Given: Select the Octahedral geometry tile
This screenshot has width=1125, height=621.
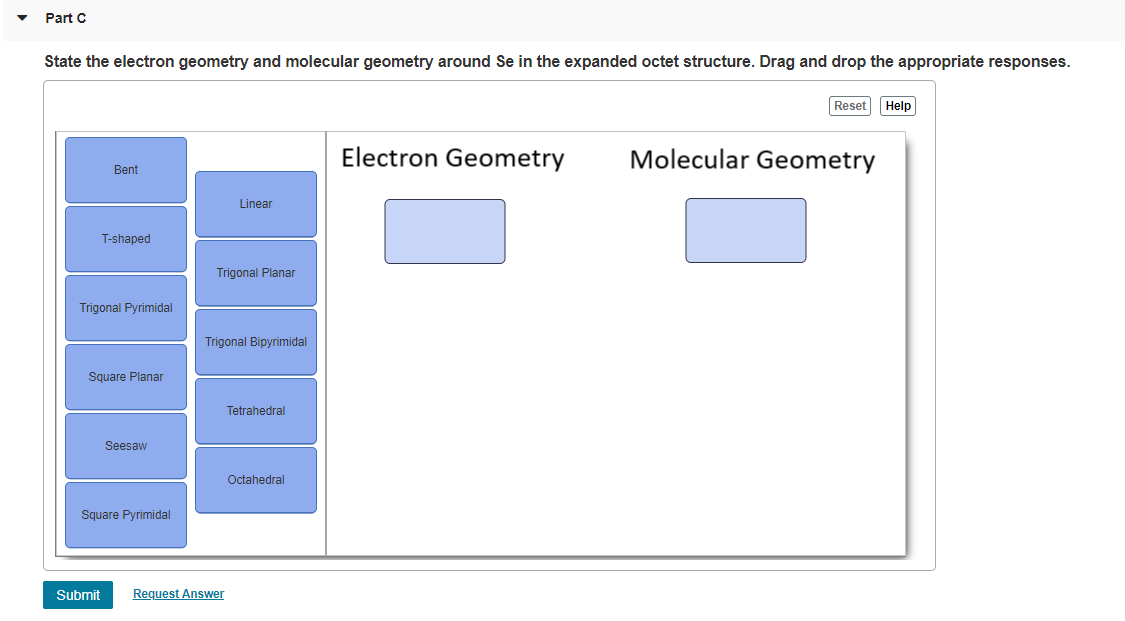Looking at the screenshot, I should [255, 479].
